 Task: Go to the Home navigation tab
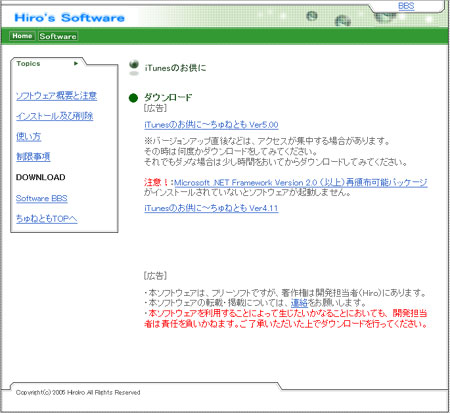tap(22, 36)
